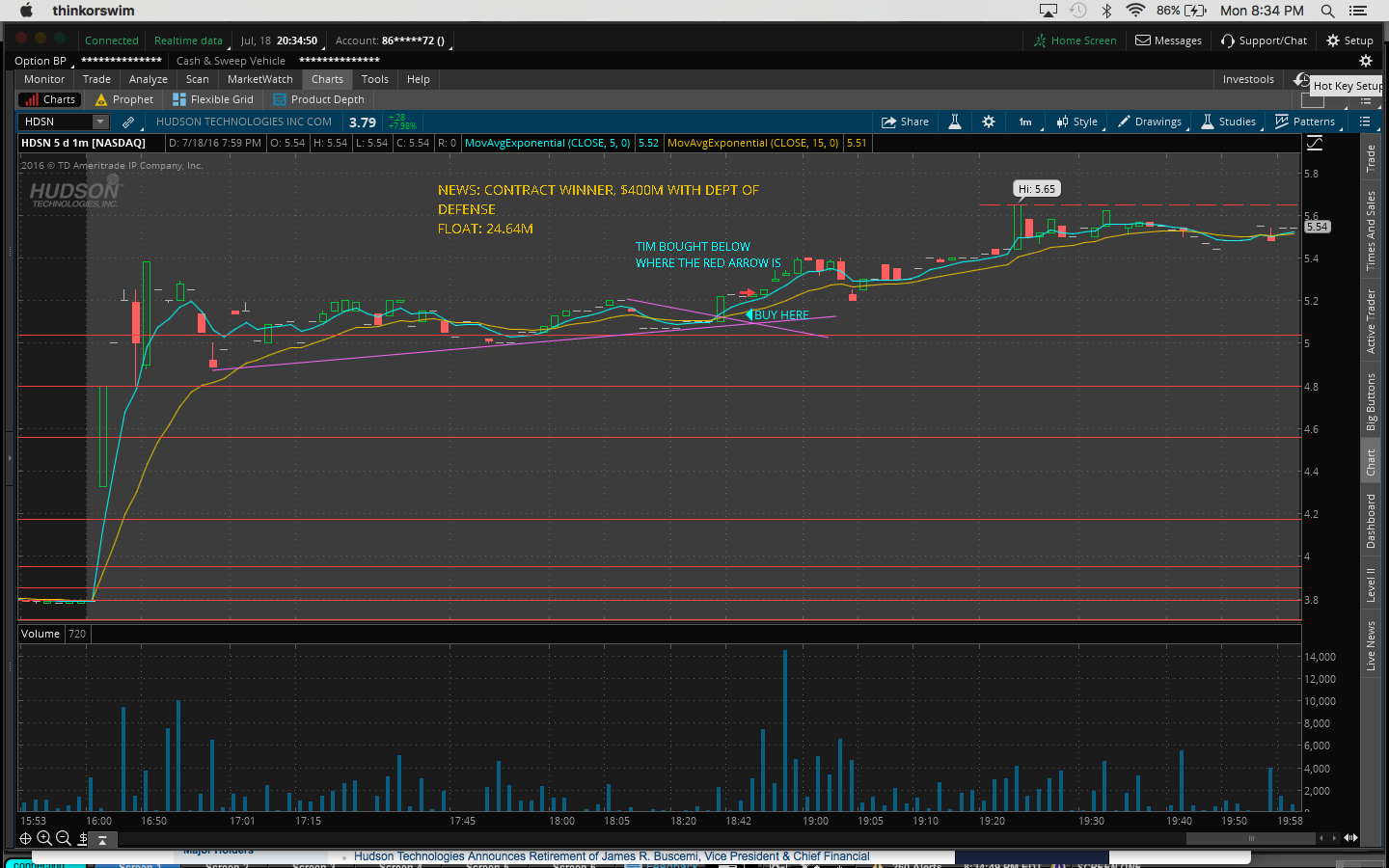Open the Style dropdown
This screenshot has width=1389, height=868.
(1077, 122)
